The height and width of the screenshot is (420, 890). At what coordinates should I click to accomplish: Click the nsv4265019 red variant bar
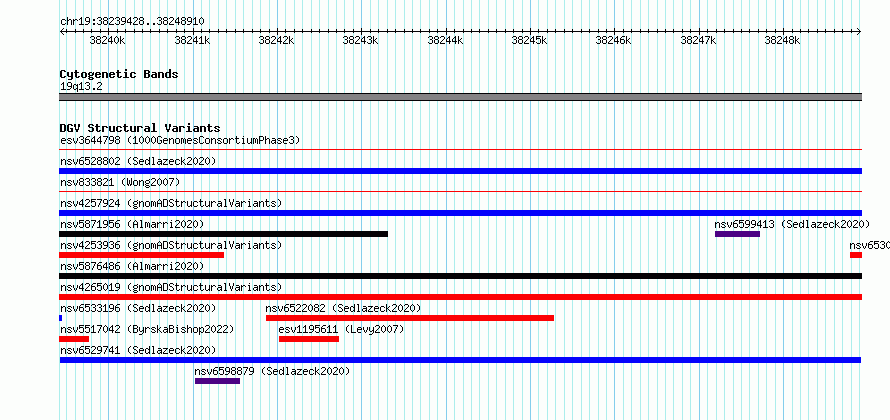[460, 297]
